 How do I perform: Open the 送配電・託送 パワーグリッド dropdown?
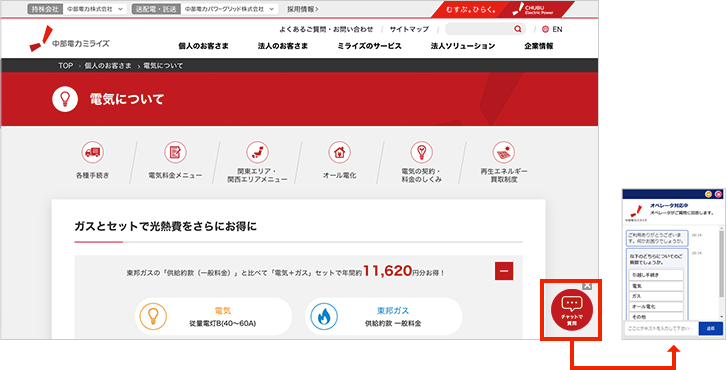[x=205, y=9]
